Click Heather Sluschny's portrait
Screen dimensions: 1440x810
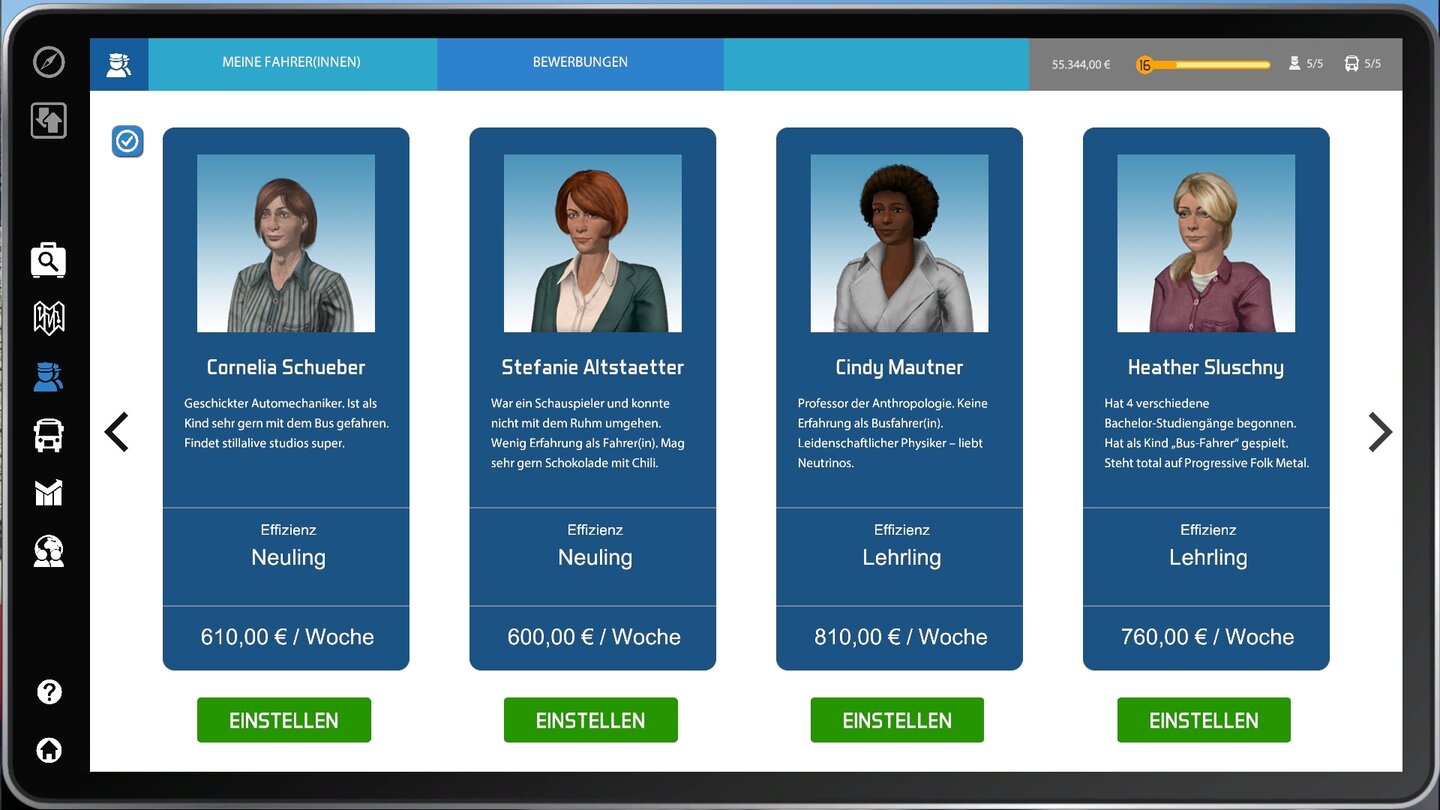[x=1206, y=243]
